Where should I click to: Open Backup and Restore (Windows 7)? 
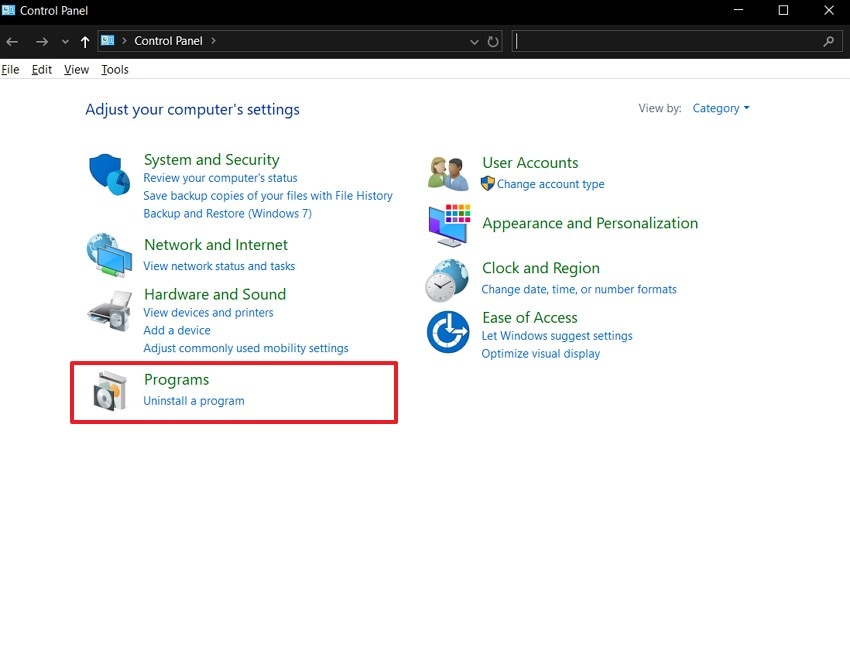[x=227, y=214]
